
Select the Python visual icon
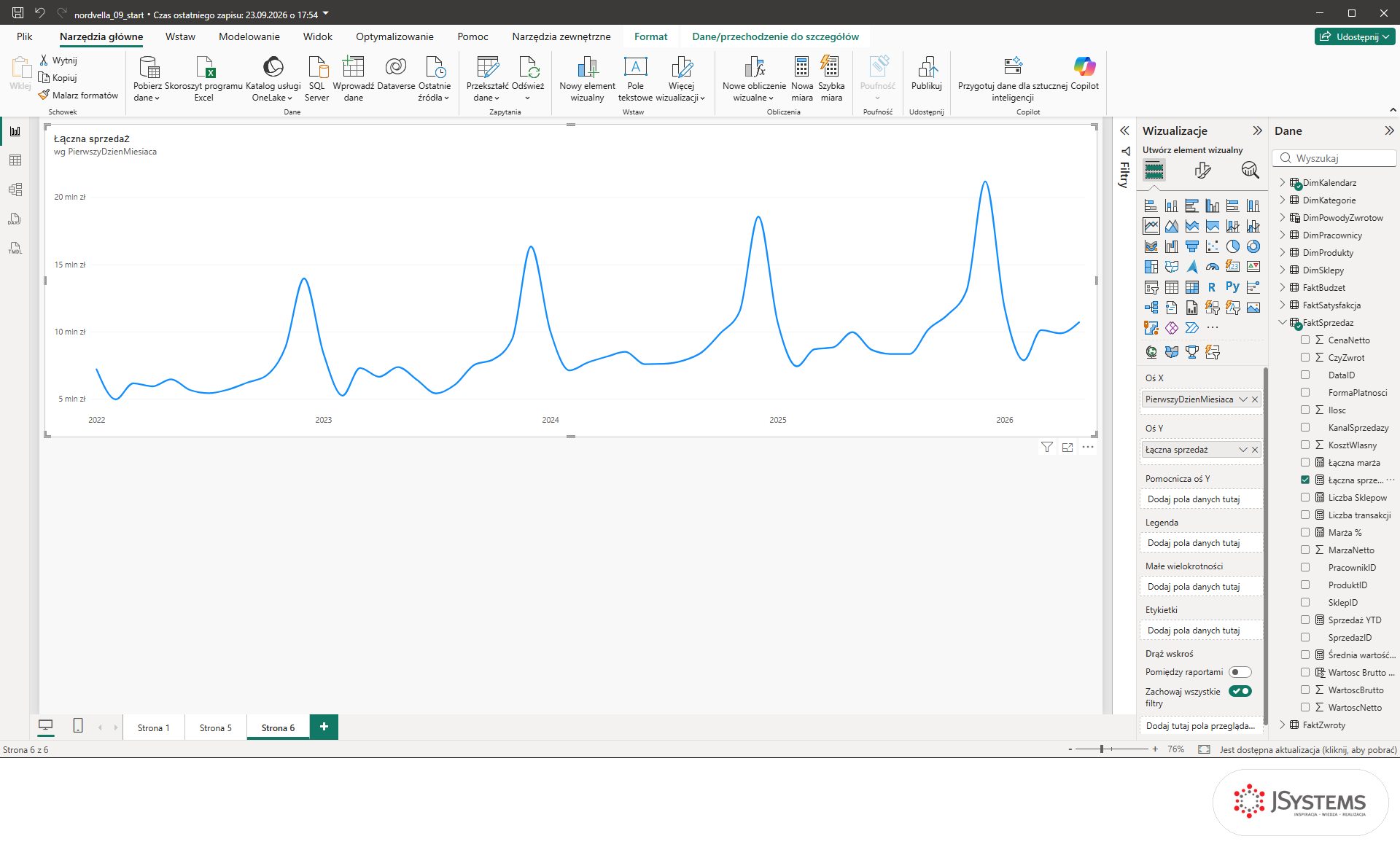coord(1232,287)
